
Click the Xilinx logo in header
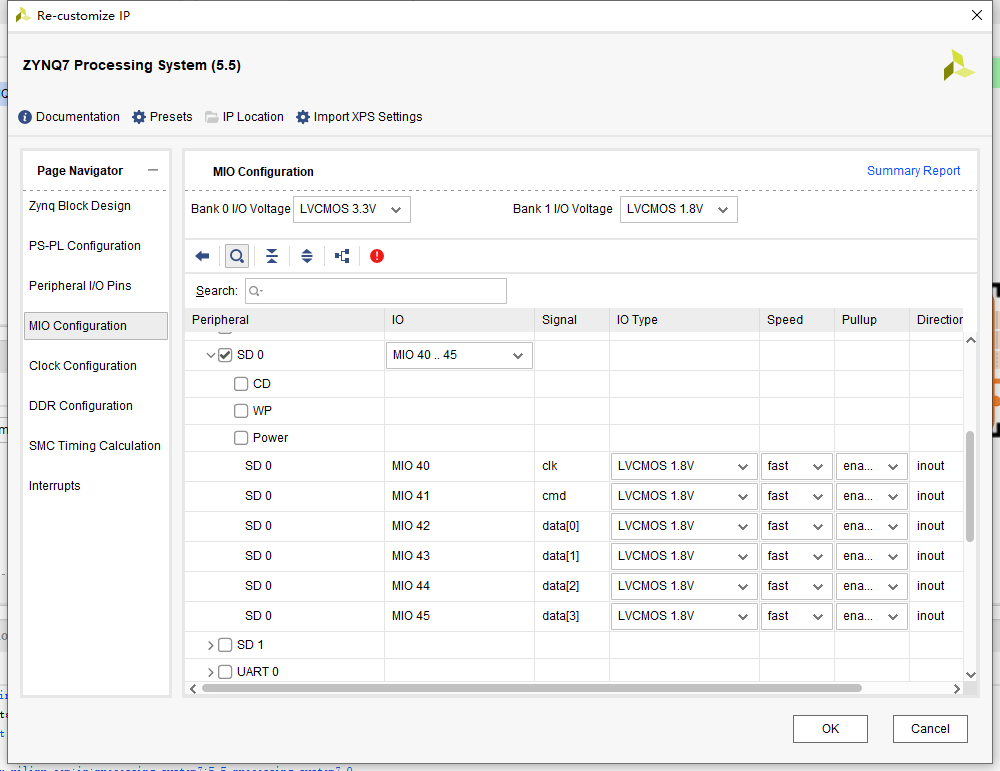tap(959, 66)
